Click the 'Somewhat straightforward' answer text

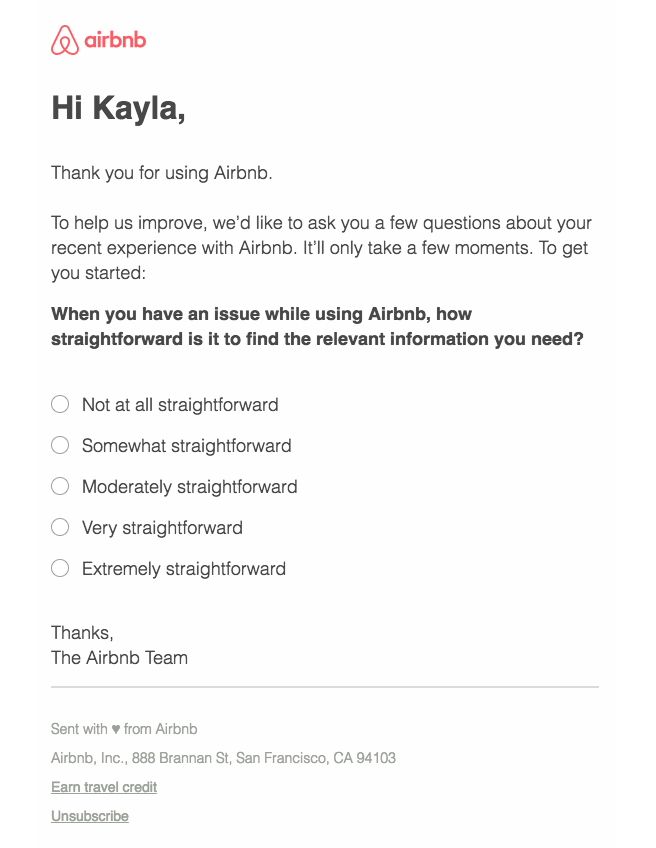coord(187,446)
